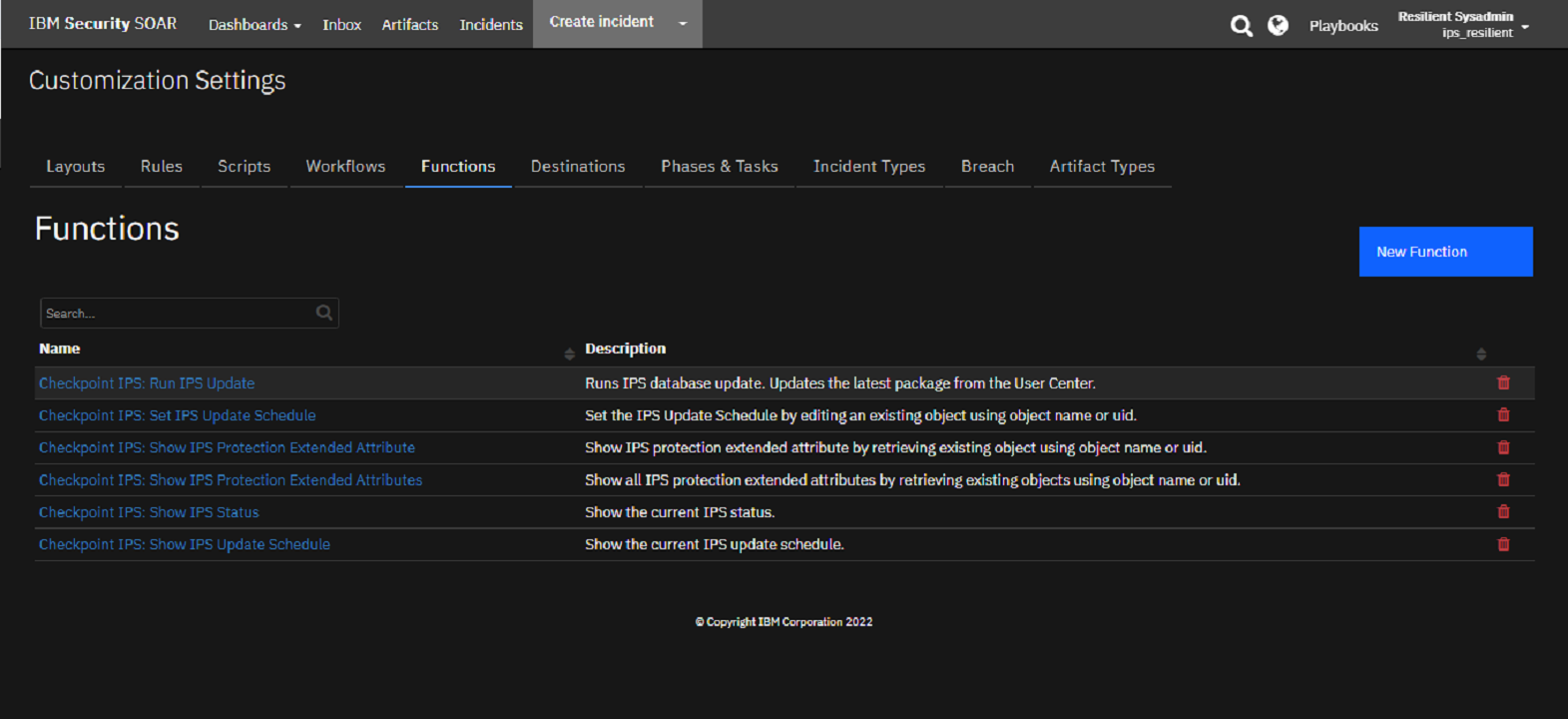Open Incidents from the top navigation
This screenshot has height=719, width=1568.
(491, 25)
